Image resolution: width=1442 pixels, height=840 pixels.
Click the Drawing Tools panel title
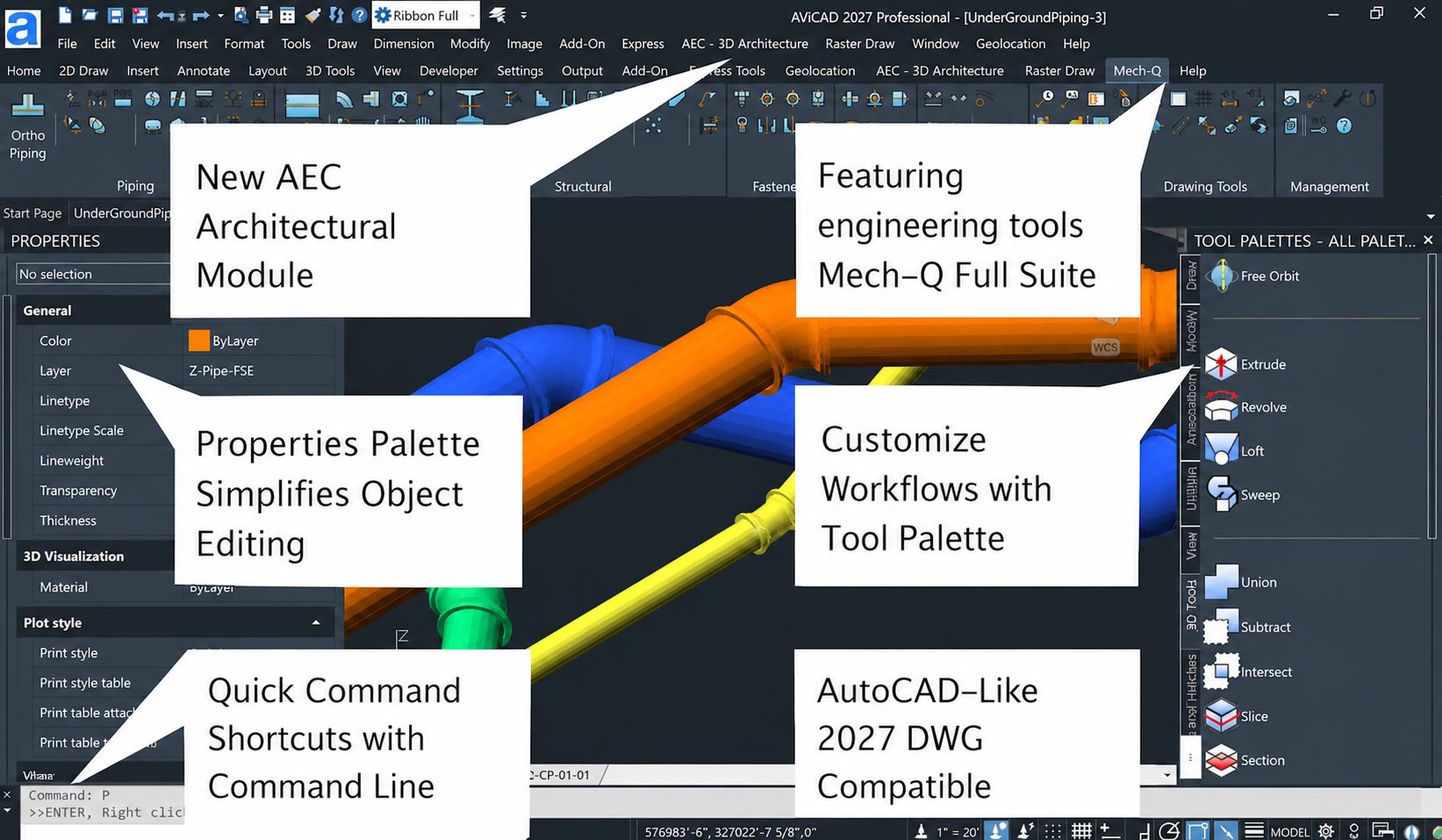point(1205,186)
